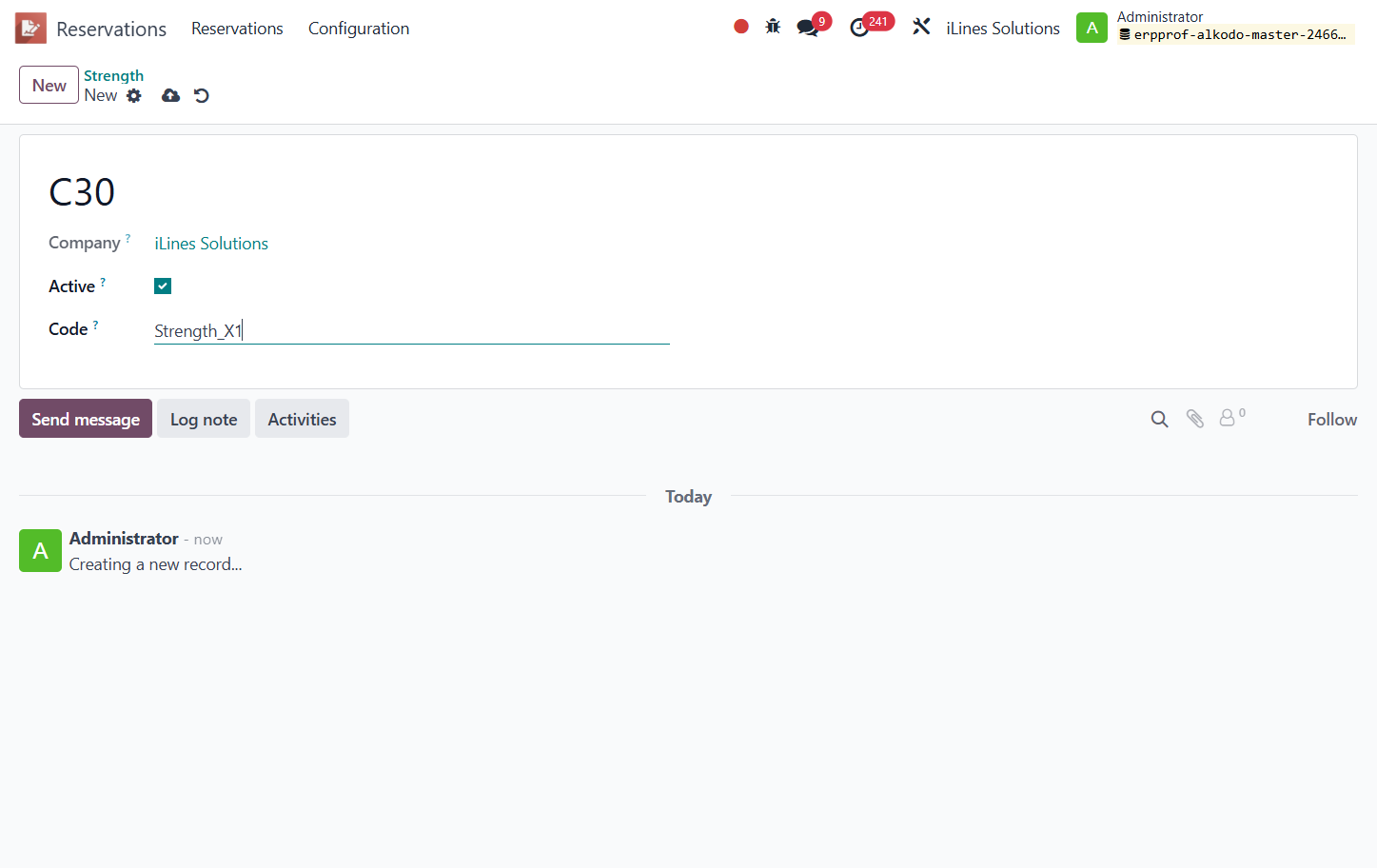Open the Configuration menu
Viewport: 1377px width, 868px height.
pos(359,29)
